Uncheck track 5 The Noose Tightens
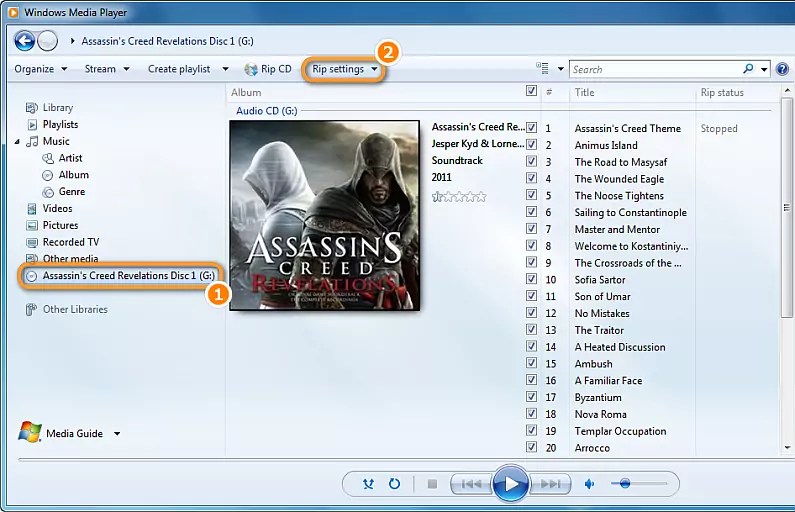 (531, 195)
